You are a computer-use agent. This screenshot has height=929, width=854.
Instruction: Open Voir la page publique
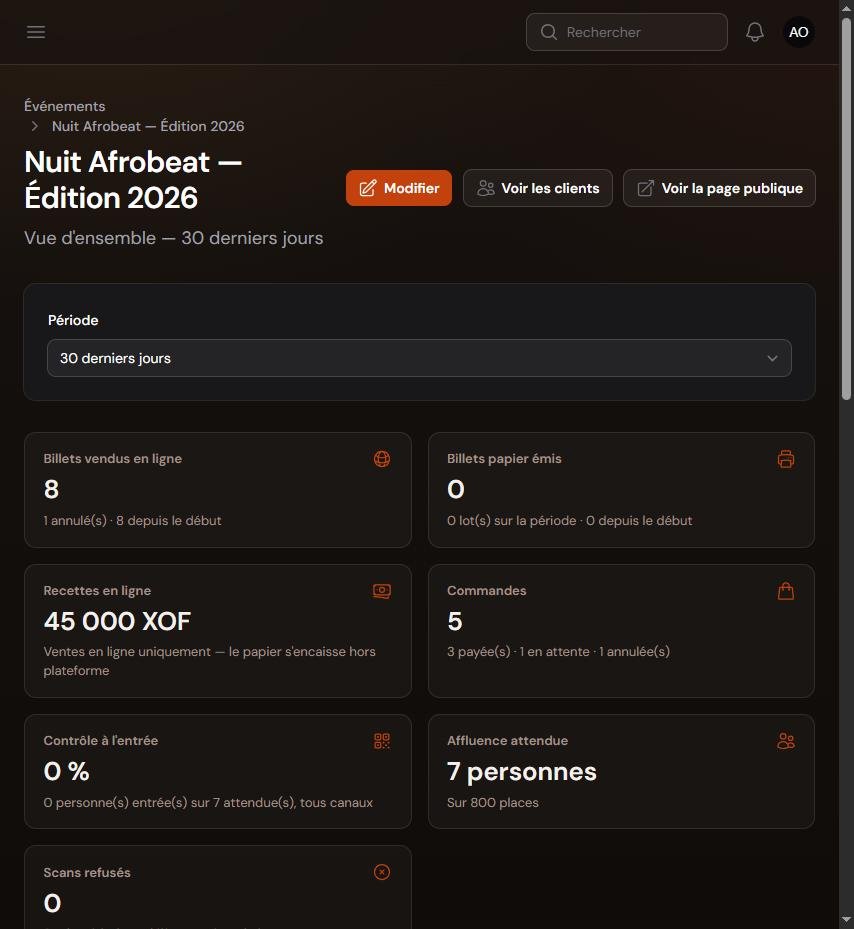719,188
